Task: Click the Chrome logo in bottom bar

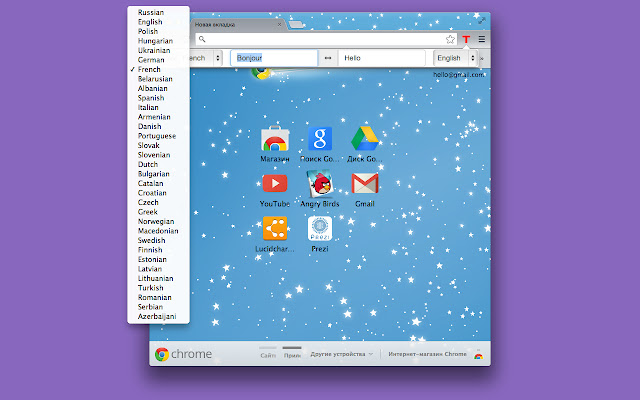Action: tap(162, 354)
